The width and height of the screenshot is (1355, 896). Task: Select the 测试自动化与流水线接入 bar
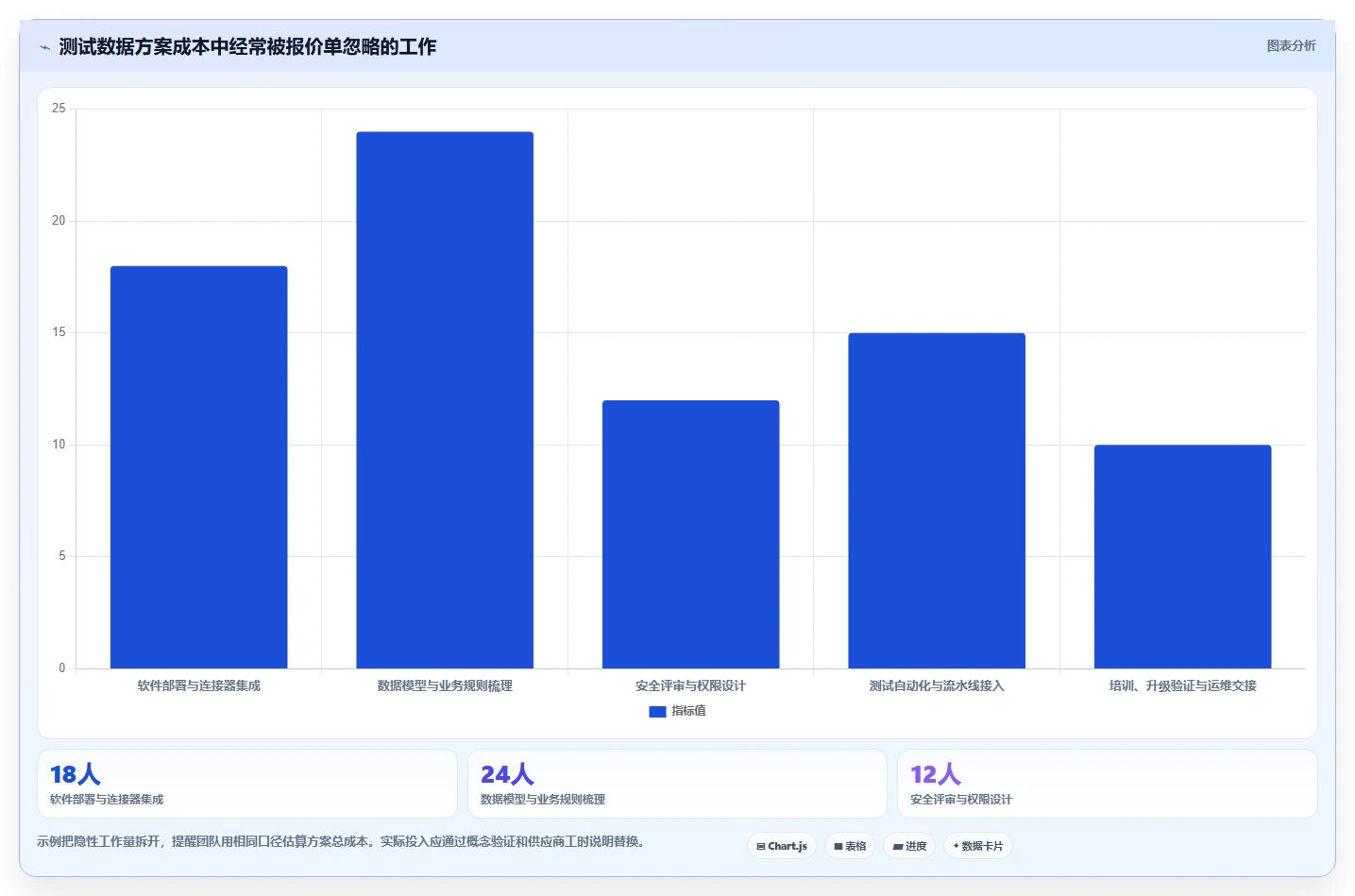[x=937, y=500]
